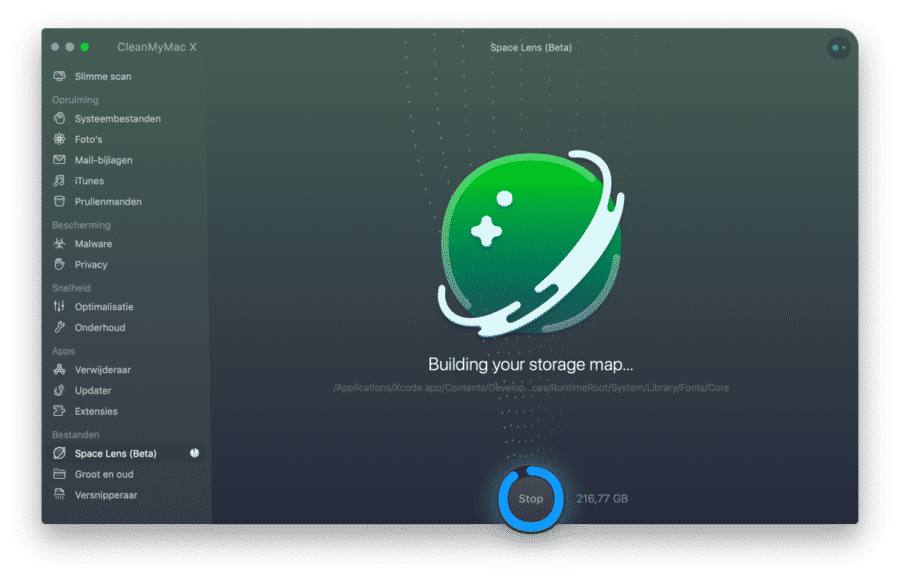The image size is (900, 579).
Task: Click the green fullscreen window button
Action: 84,47
